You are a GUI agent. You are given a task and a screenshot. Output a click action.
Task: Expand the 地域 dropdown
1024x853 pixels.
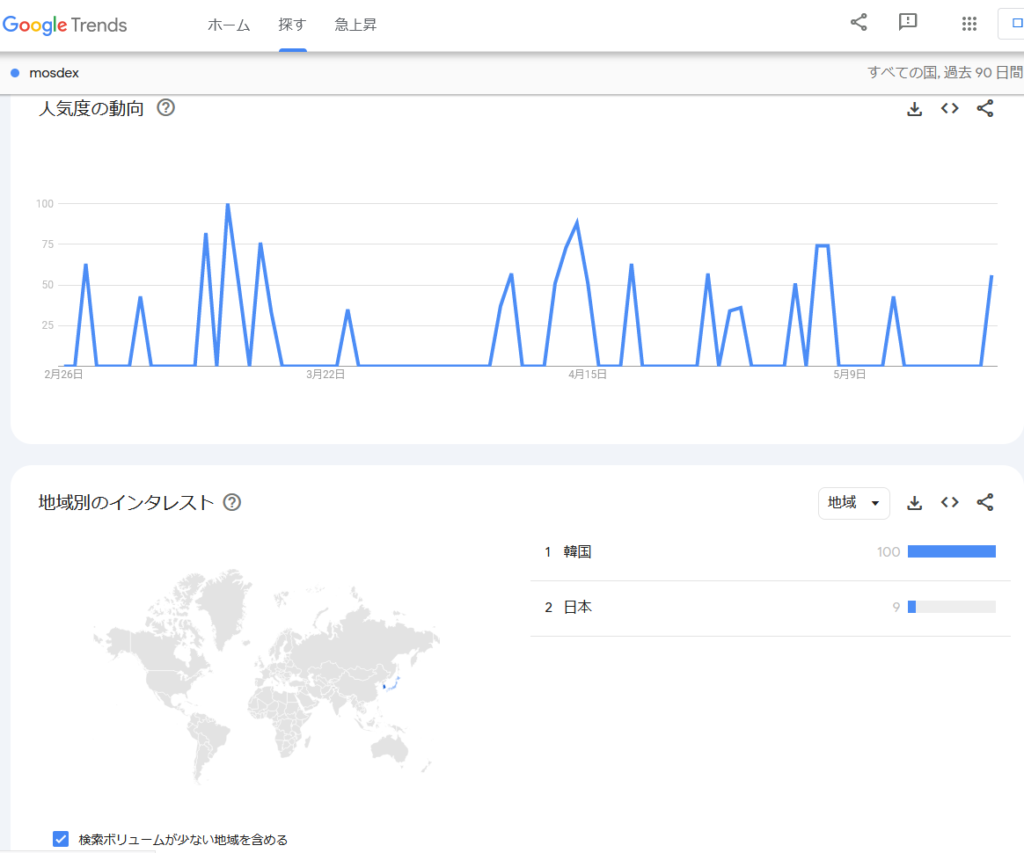853,503
